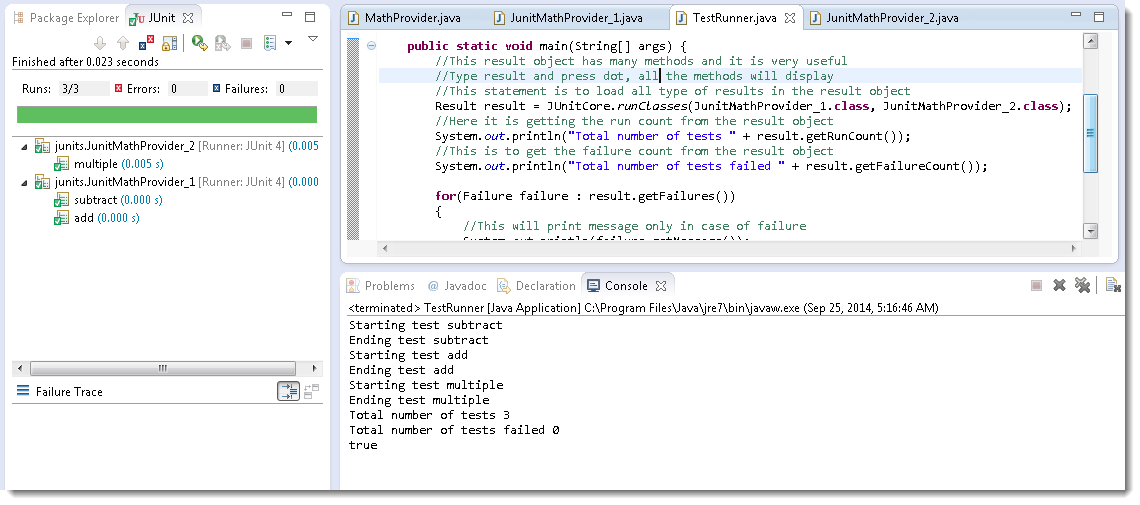Click left arrow of JUnit tree scrollbar
The width and height of the screenshot is (1140, 505).
21,368
